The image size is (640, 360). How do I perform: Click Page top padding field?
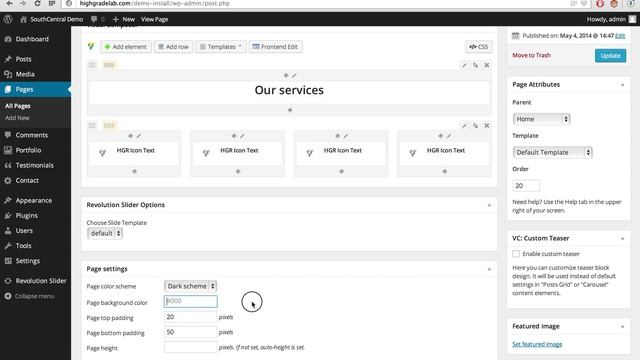tap(190, 317)
